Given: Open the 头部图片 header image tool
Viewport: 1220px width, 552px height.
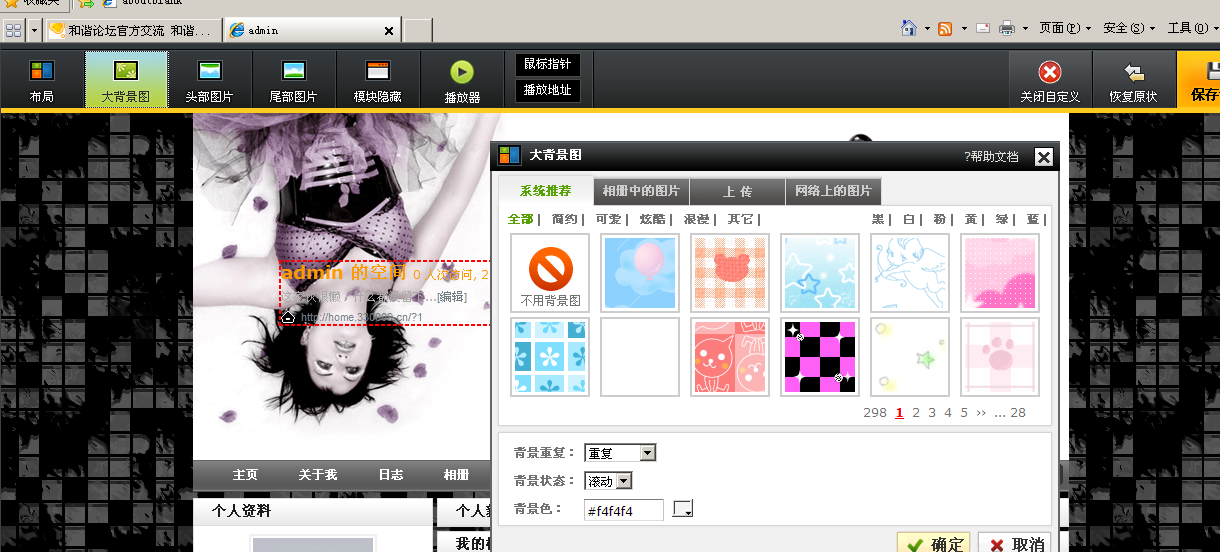Looking at the screenshot, I should coord(210,80).
